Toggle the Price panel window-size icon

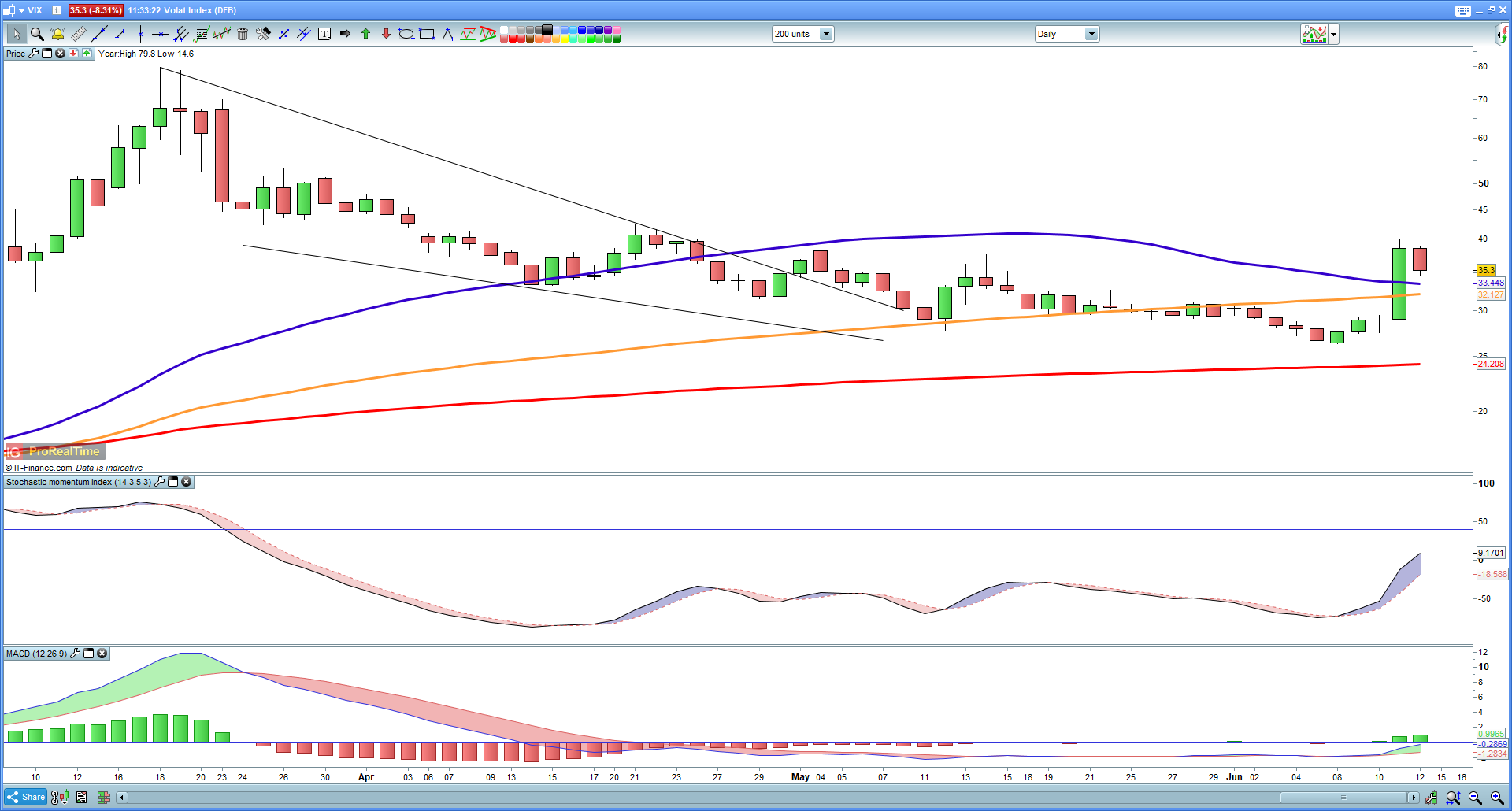pos(46,54)
